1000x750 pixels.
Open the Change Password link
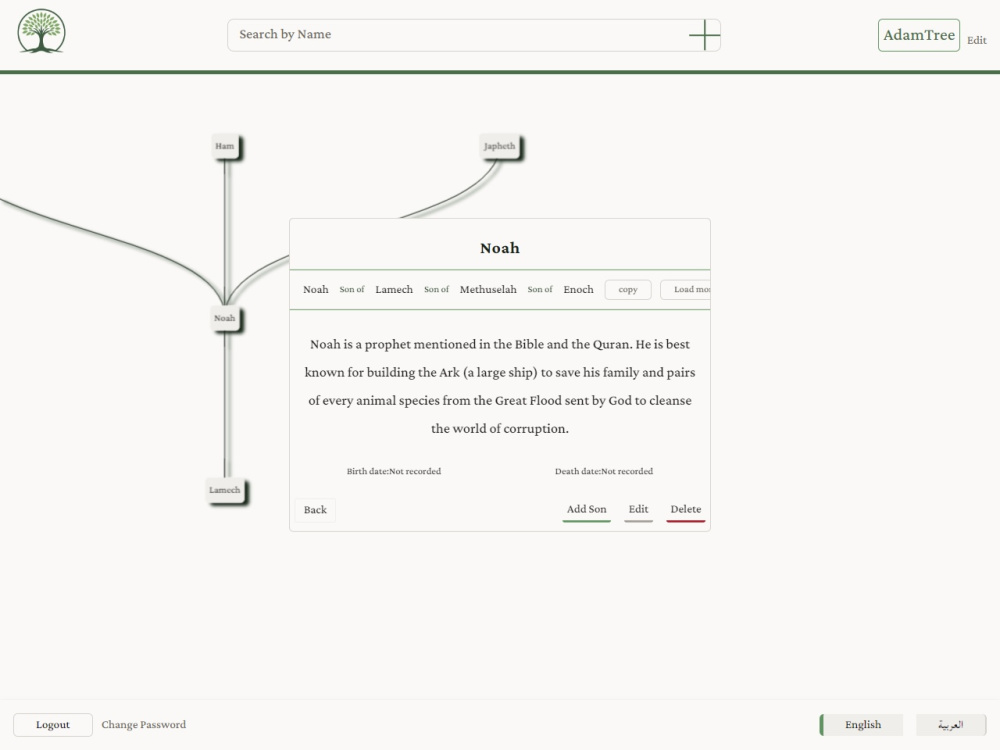tap(143, 724)
